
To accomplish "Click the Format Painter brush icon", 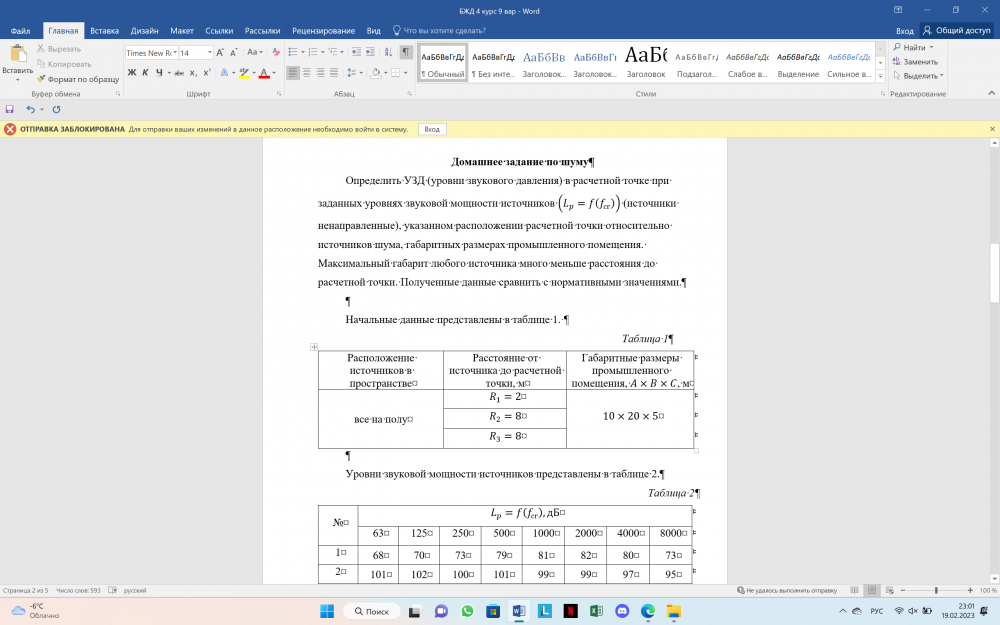I will point(42,78).
